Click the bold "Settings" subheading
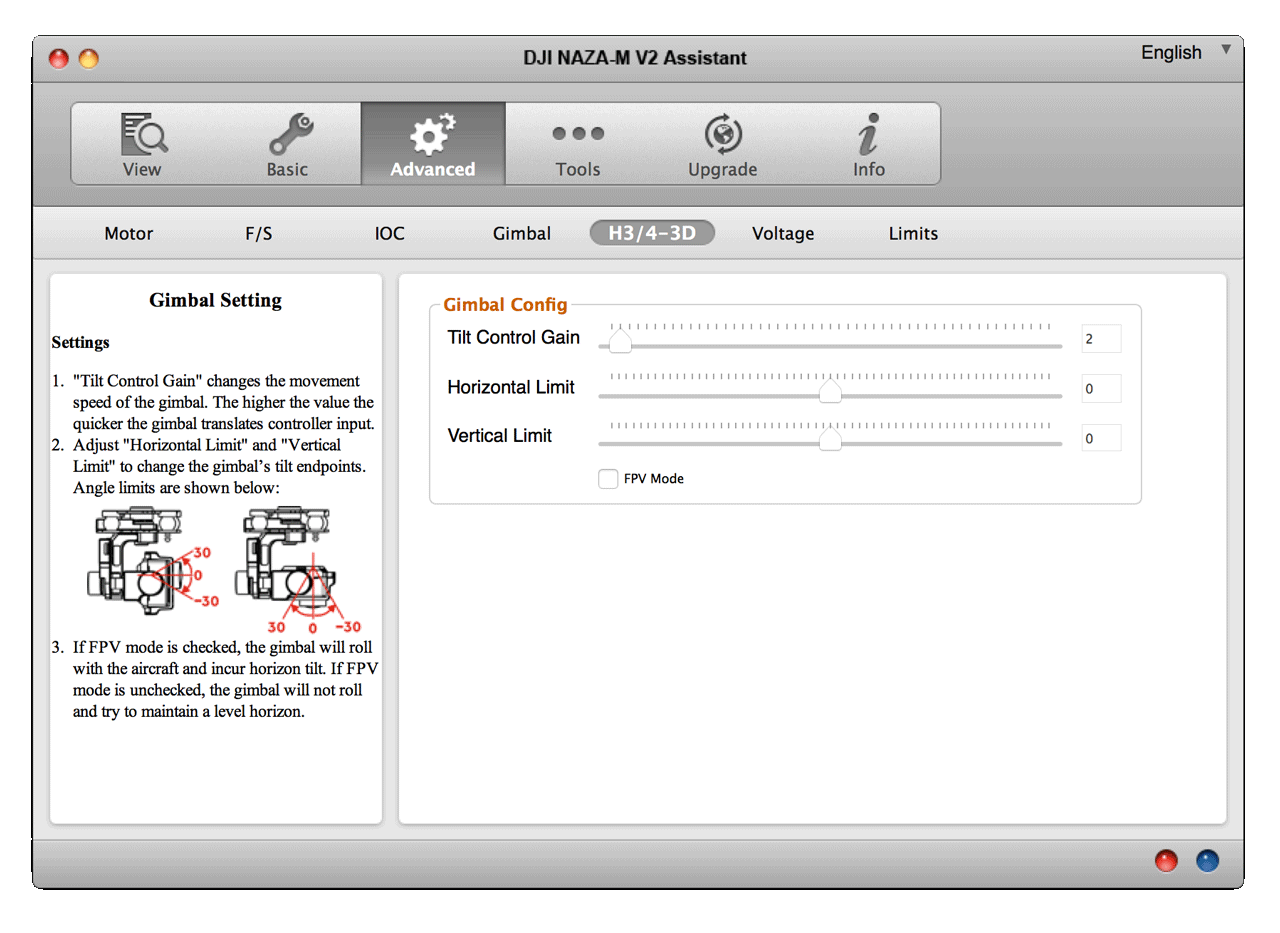The image size is (1280, 933). (81, 342)
